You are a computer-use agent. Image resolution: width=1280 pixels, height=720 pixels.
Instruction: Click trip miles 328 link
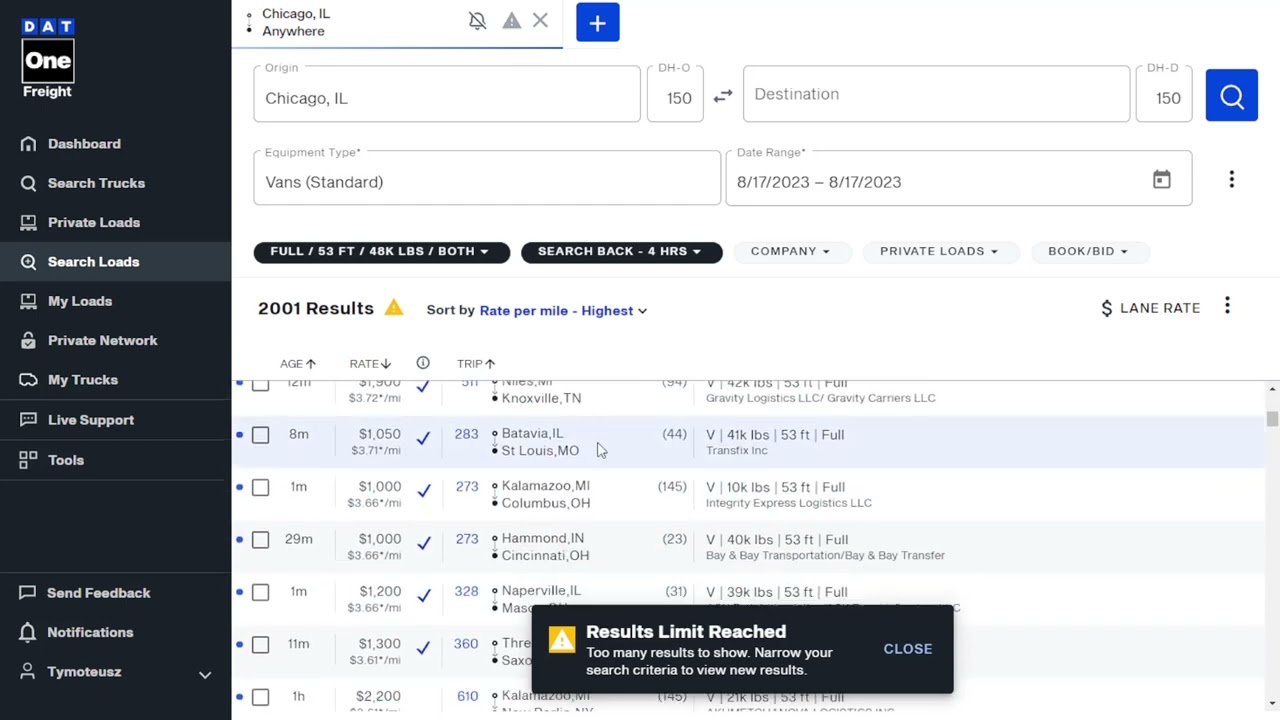click(466, 591)
